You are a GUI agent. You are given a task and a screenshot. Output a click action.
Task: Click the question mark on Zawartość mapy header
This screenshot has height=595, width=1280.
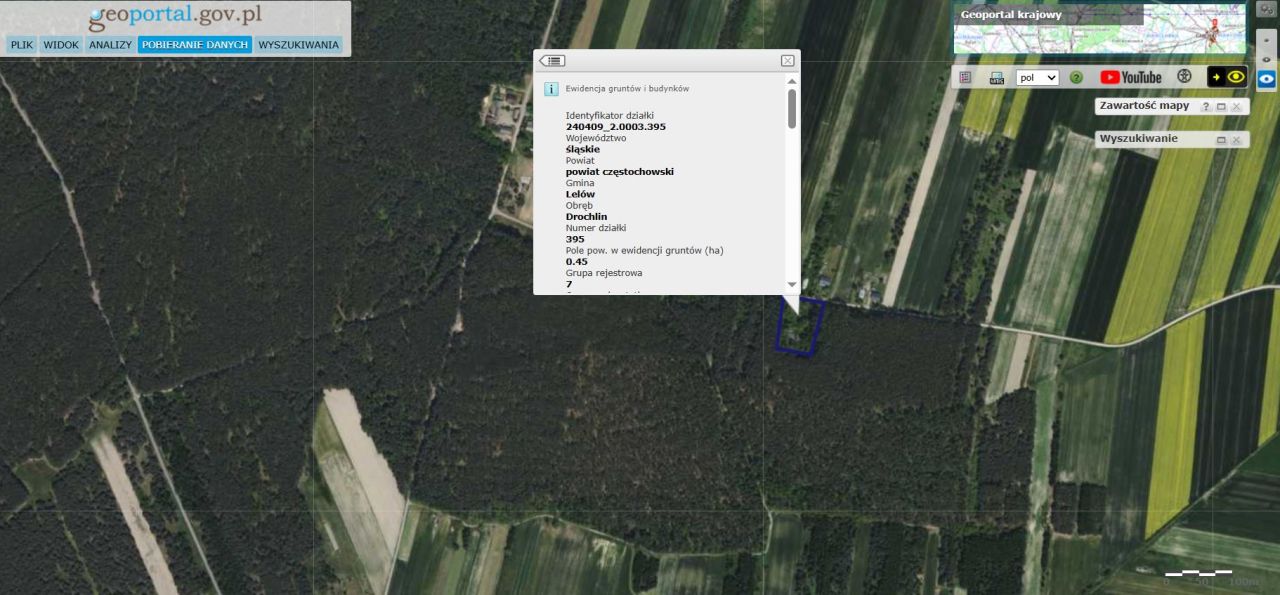(1206, 106)
